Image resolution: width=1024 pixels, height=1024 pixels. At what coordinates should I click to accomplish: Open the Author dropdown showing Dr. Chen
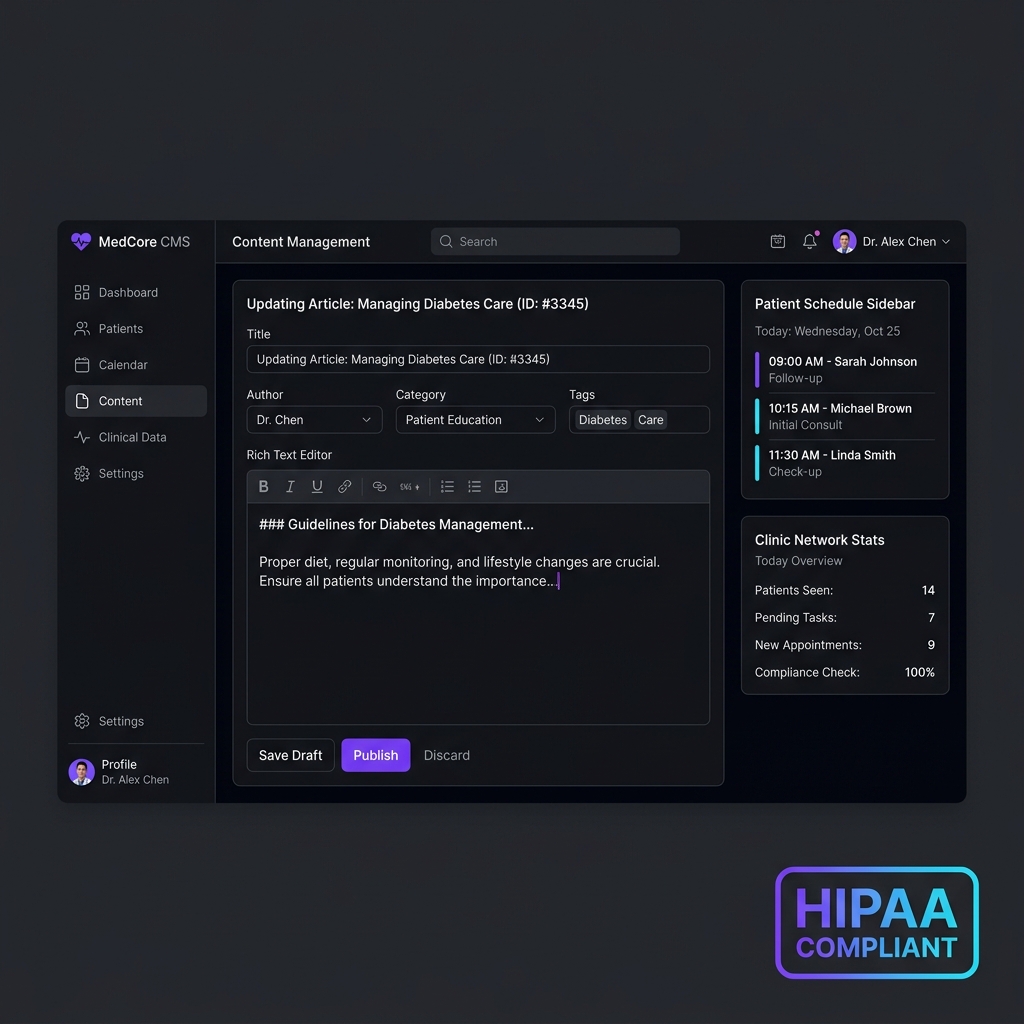point(314,420)
